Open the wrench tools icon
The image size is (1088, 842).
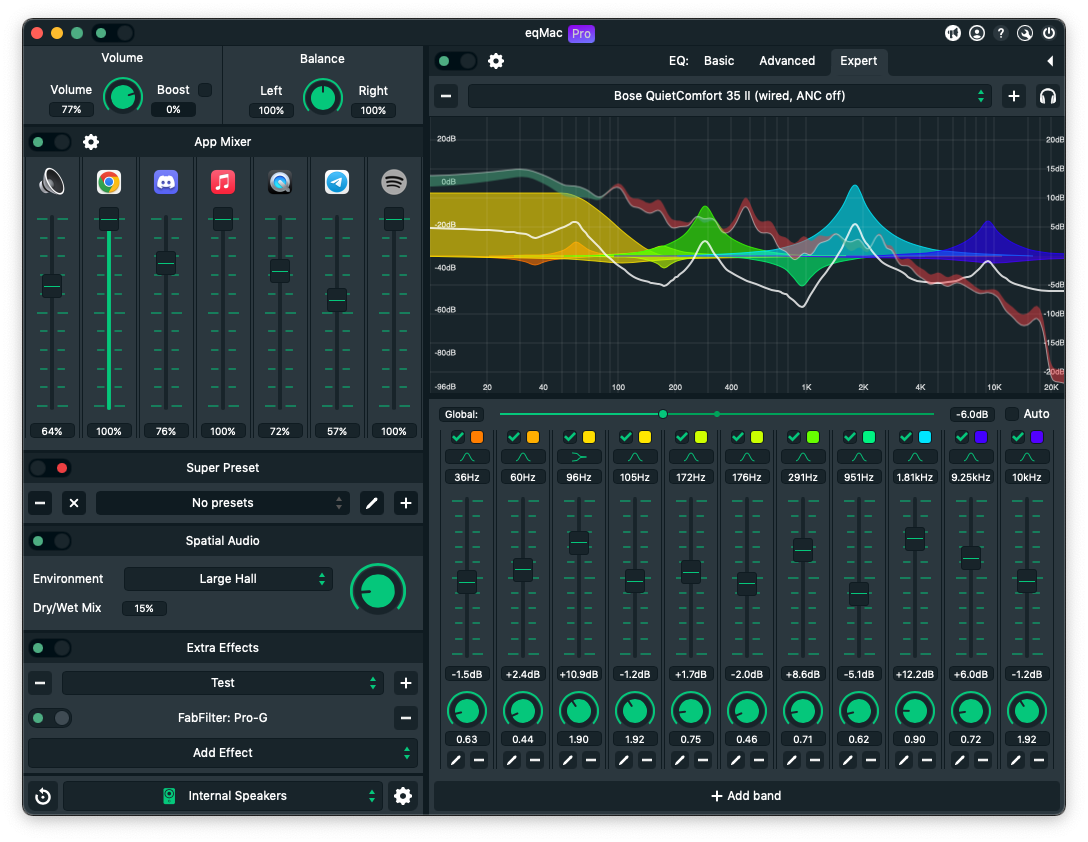pyautogui.click(x=1025, y=32)
